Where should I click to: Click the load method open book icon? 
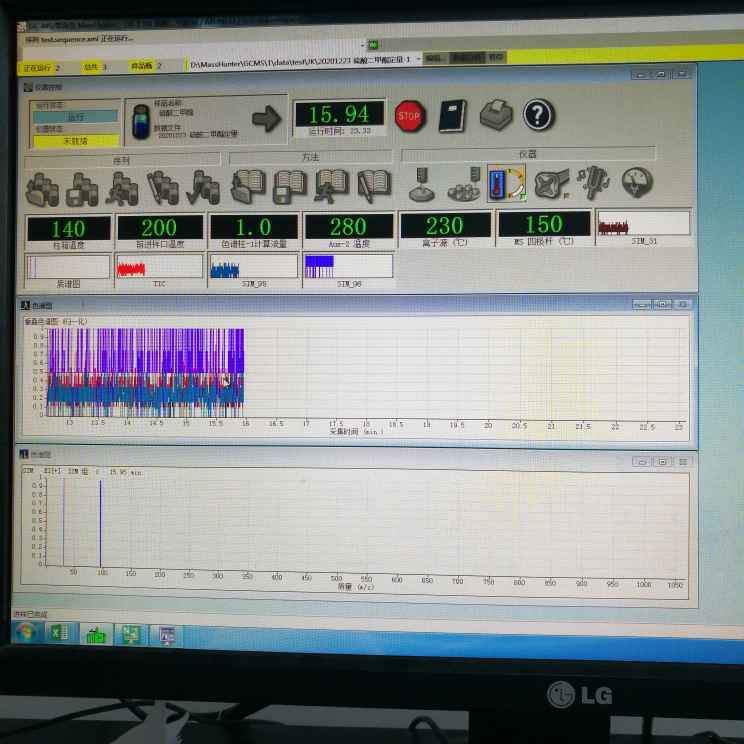point(247,185)
